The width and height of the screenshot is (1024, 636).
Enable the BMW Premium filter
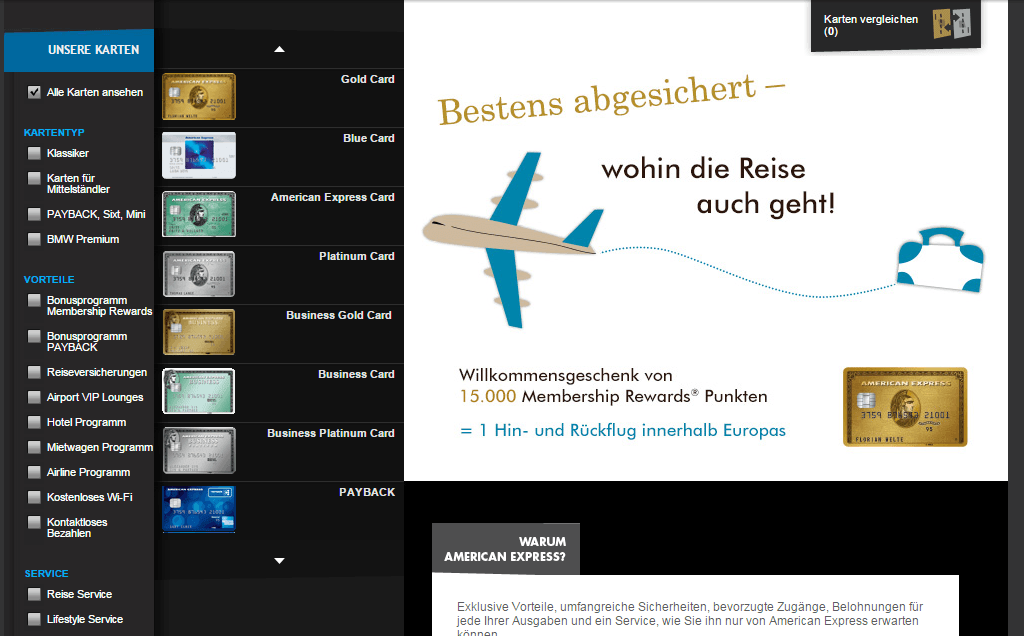pyautogui.click(x=34, y=239)
